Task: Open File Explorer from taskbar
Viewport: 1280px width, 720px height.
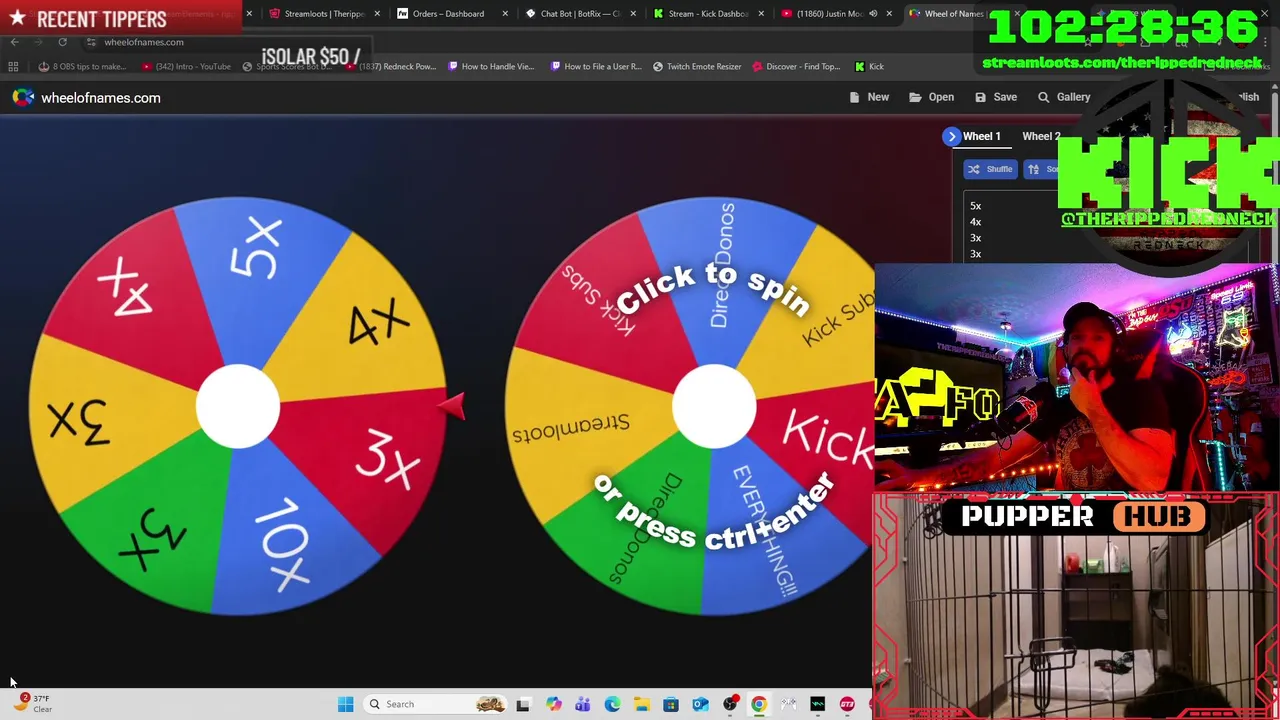Action: click(x=641, y=704)
